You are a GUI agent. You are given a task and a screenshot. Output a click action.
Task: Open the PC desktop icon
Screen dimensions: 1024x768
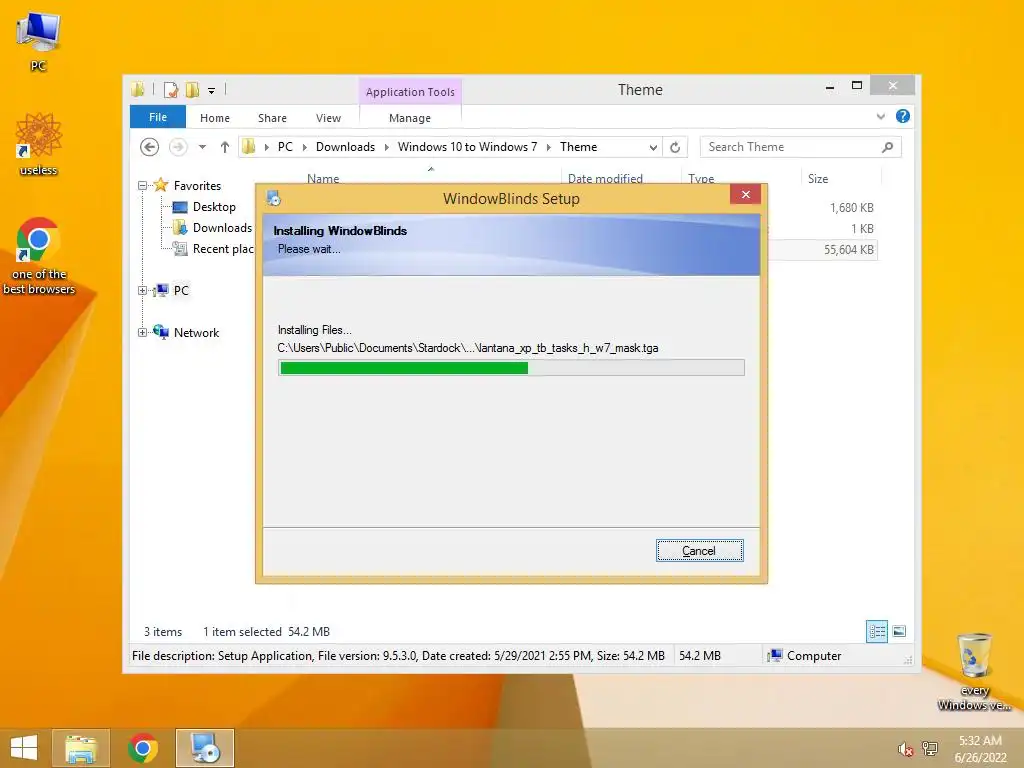pyautogui.click(x=38, y=40)
